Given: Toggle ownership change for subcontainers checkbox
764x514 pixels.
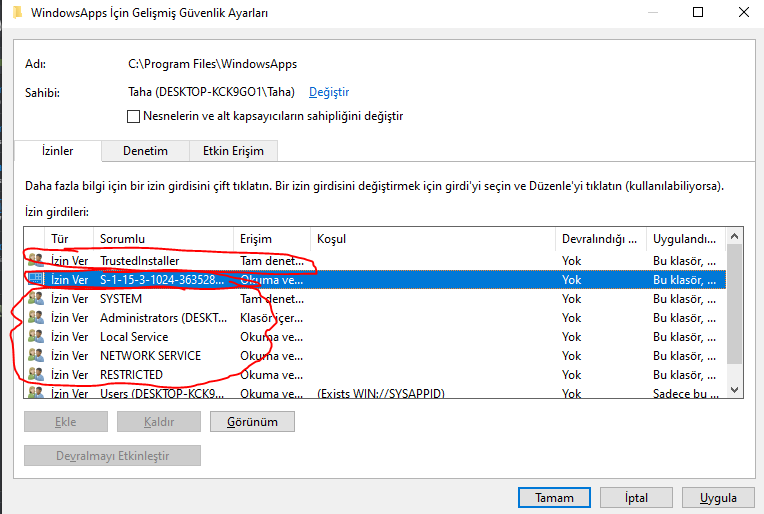Looking at the screenshot, I should [133, 116].
